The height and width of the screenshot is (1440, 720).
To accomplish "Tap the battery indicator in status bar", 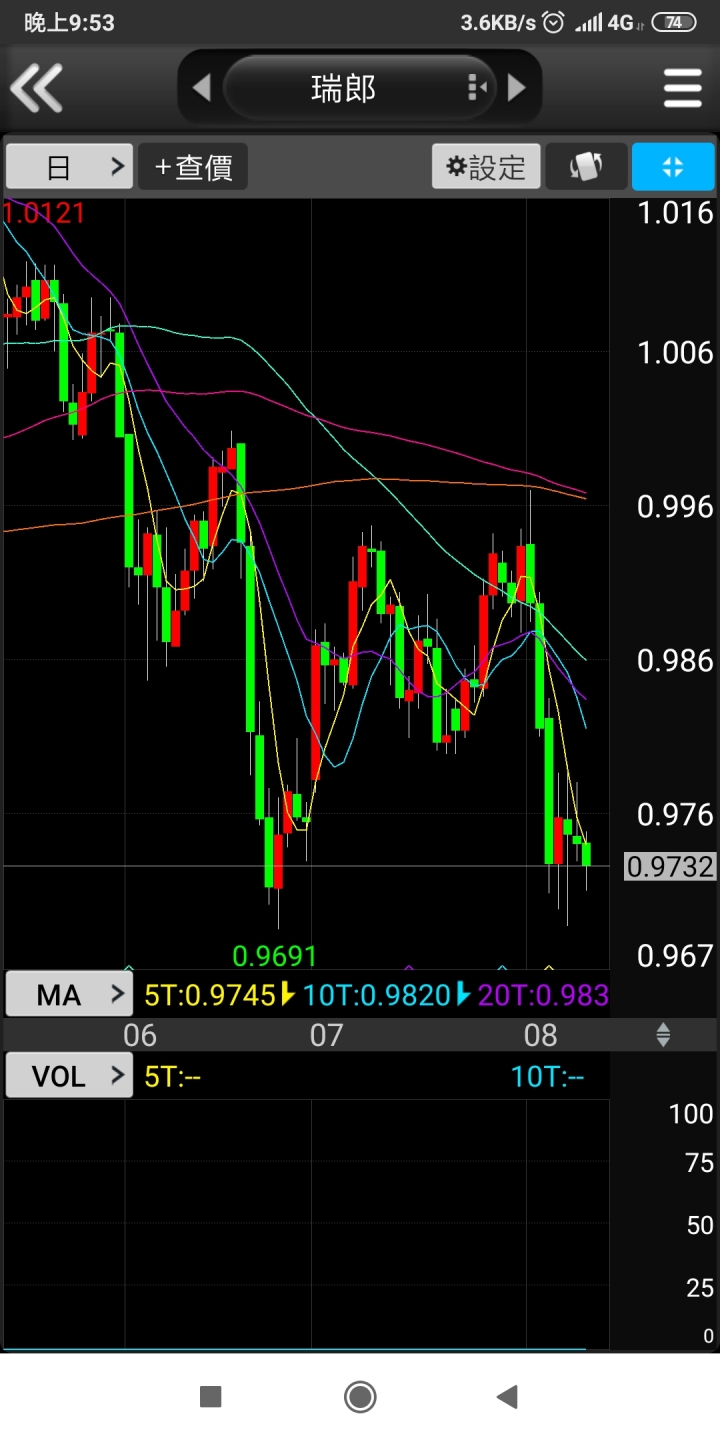I will click(x=674, y=22).
